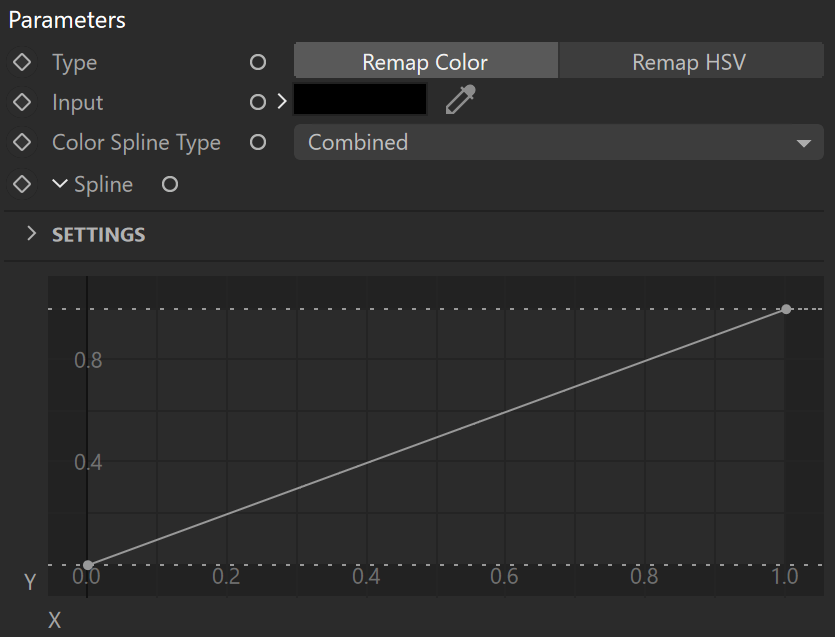Click the keyframe diamond beside Input
Image resolution: width=835 pixels, height=637 pixels.
(x=22, y=102)
